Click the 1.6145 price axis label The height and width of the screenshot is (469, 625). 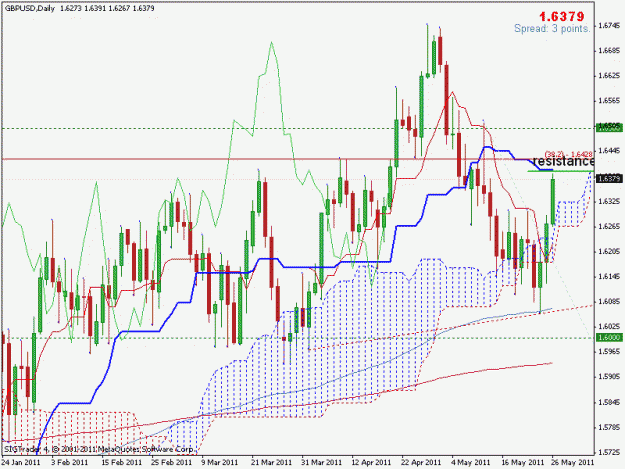point(609,277)
